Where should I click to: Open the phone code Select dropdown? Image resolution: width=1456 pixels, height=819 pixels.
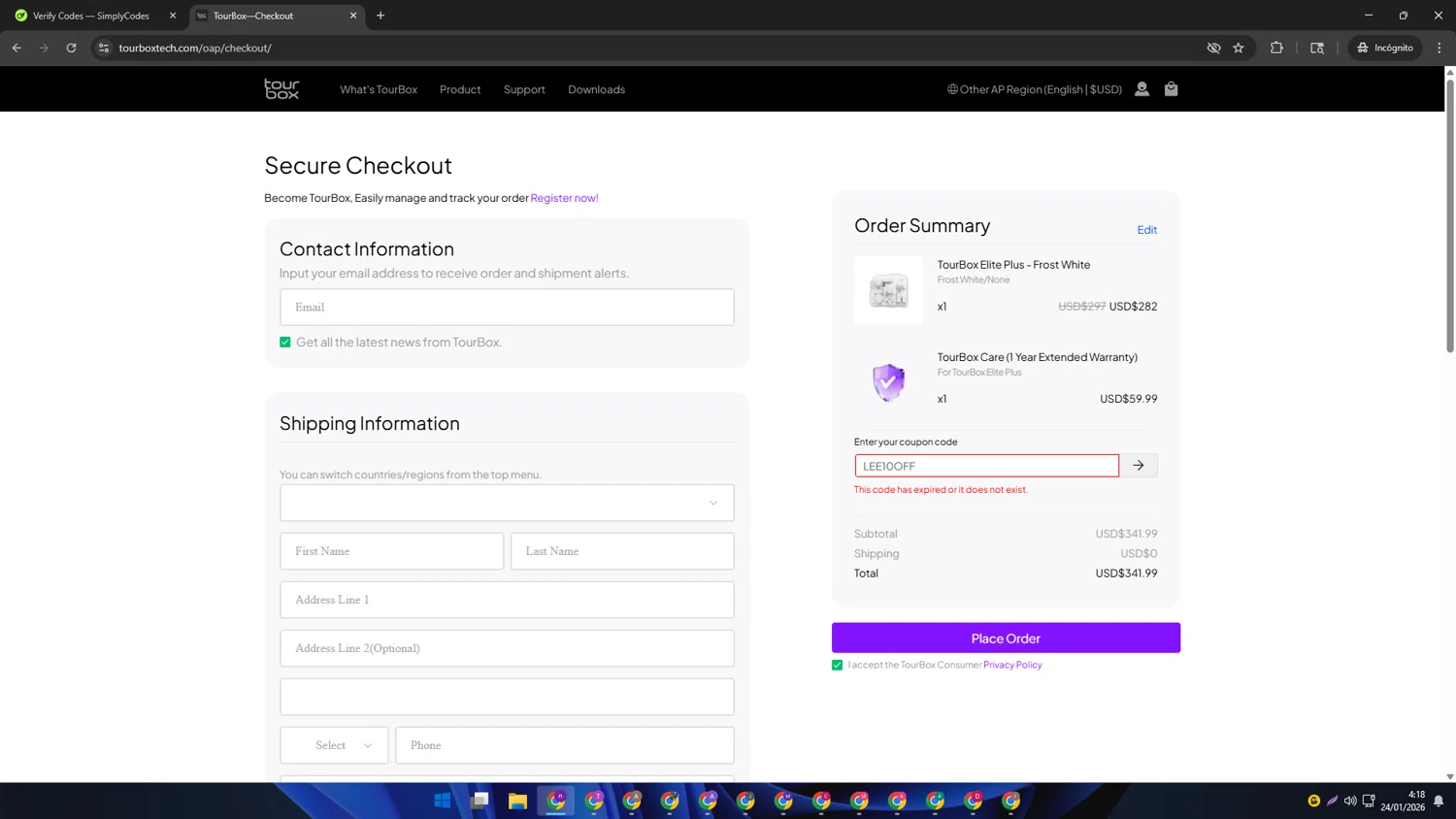(334, 745)
